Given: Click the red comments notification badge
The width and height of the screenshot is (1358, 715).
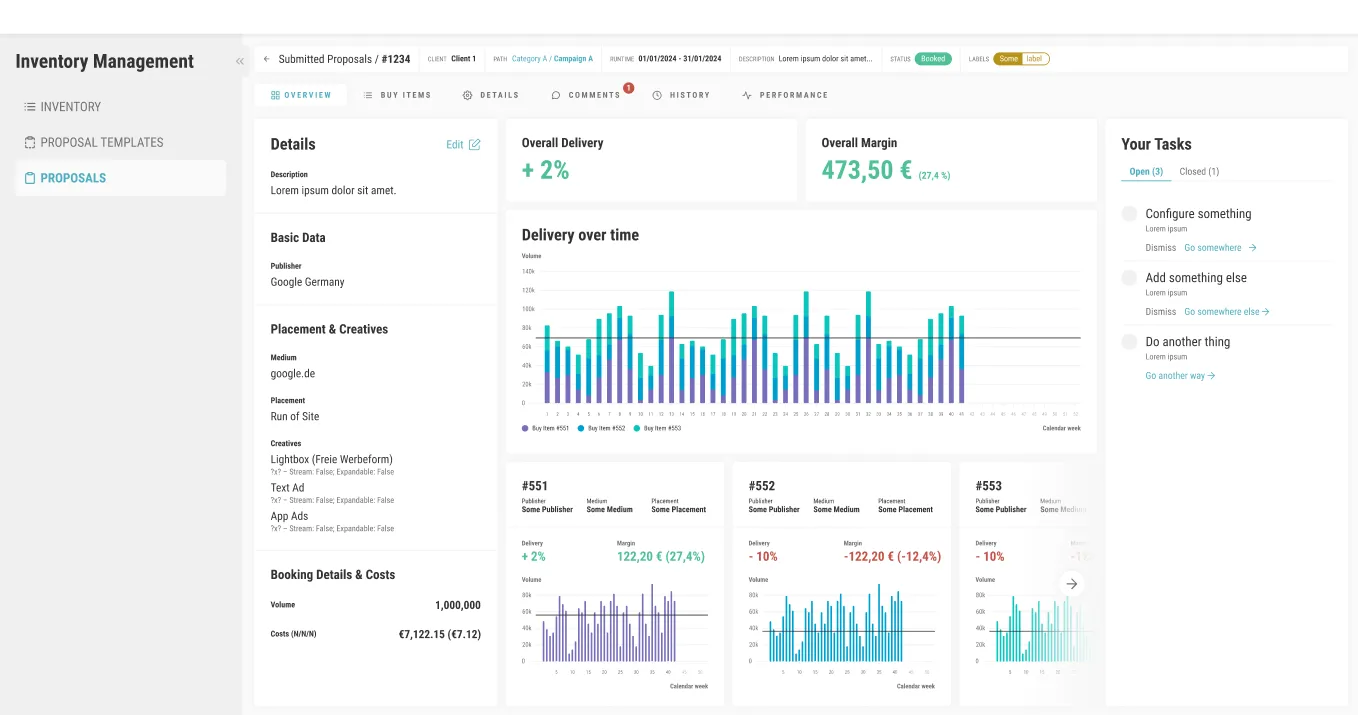Looking at the screenshot, I should click(x=629, y=88).
